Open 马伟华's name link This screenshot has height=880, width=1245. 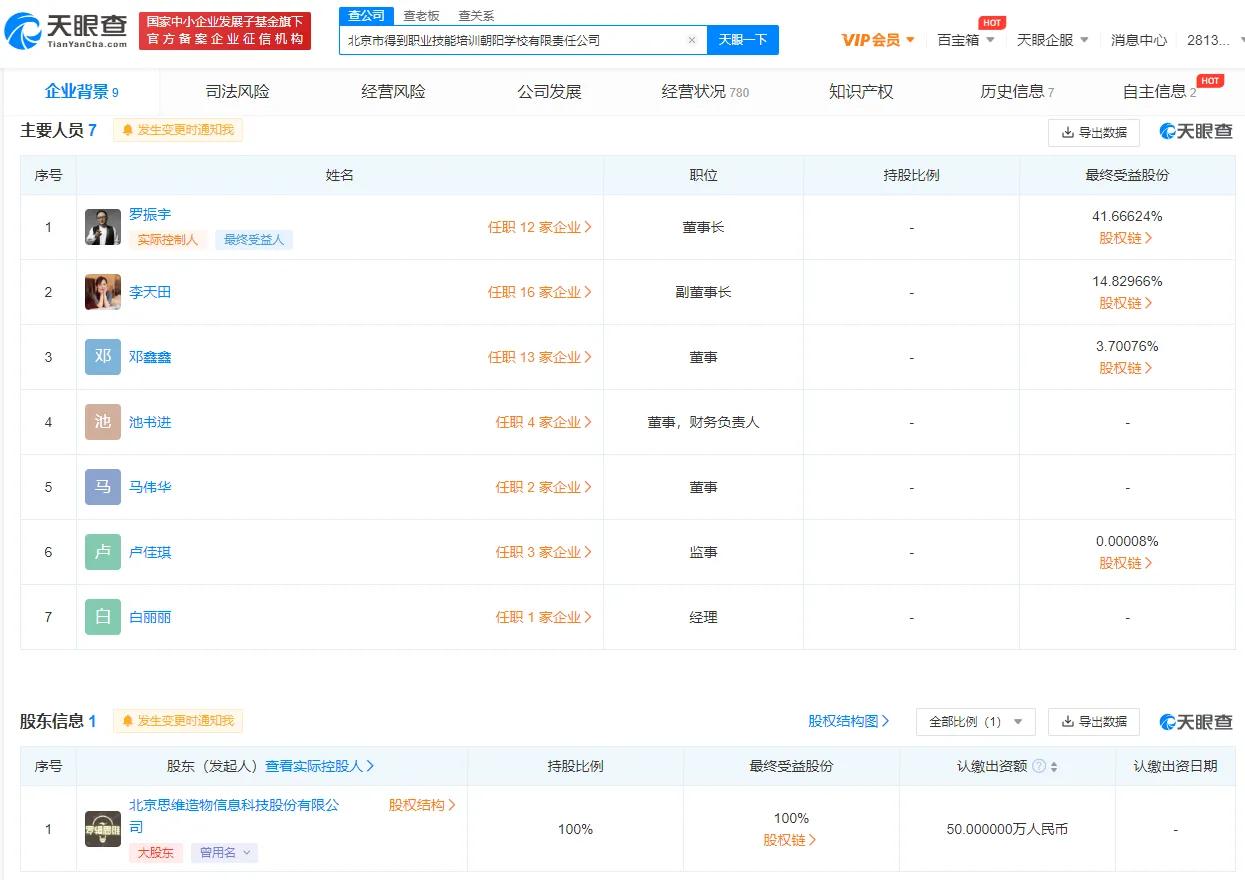pyautogui.click(x=150, y=487)
